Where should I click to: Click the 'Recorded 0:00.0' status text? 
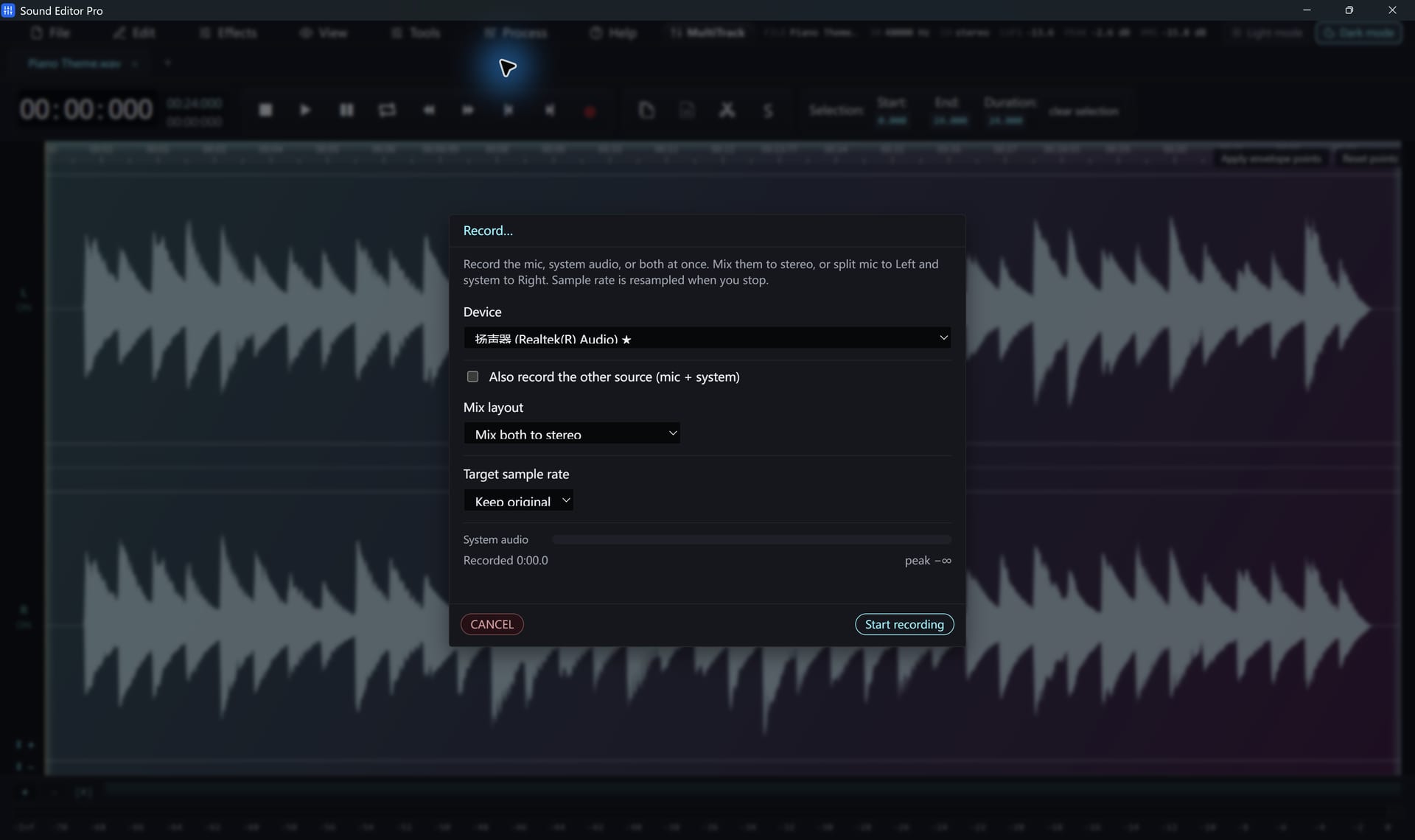point(506,560)
